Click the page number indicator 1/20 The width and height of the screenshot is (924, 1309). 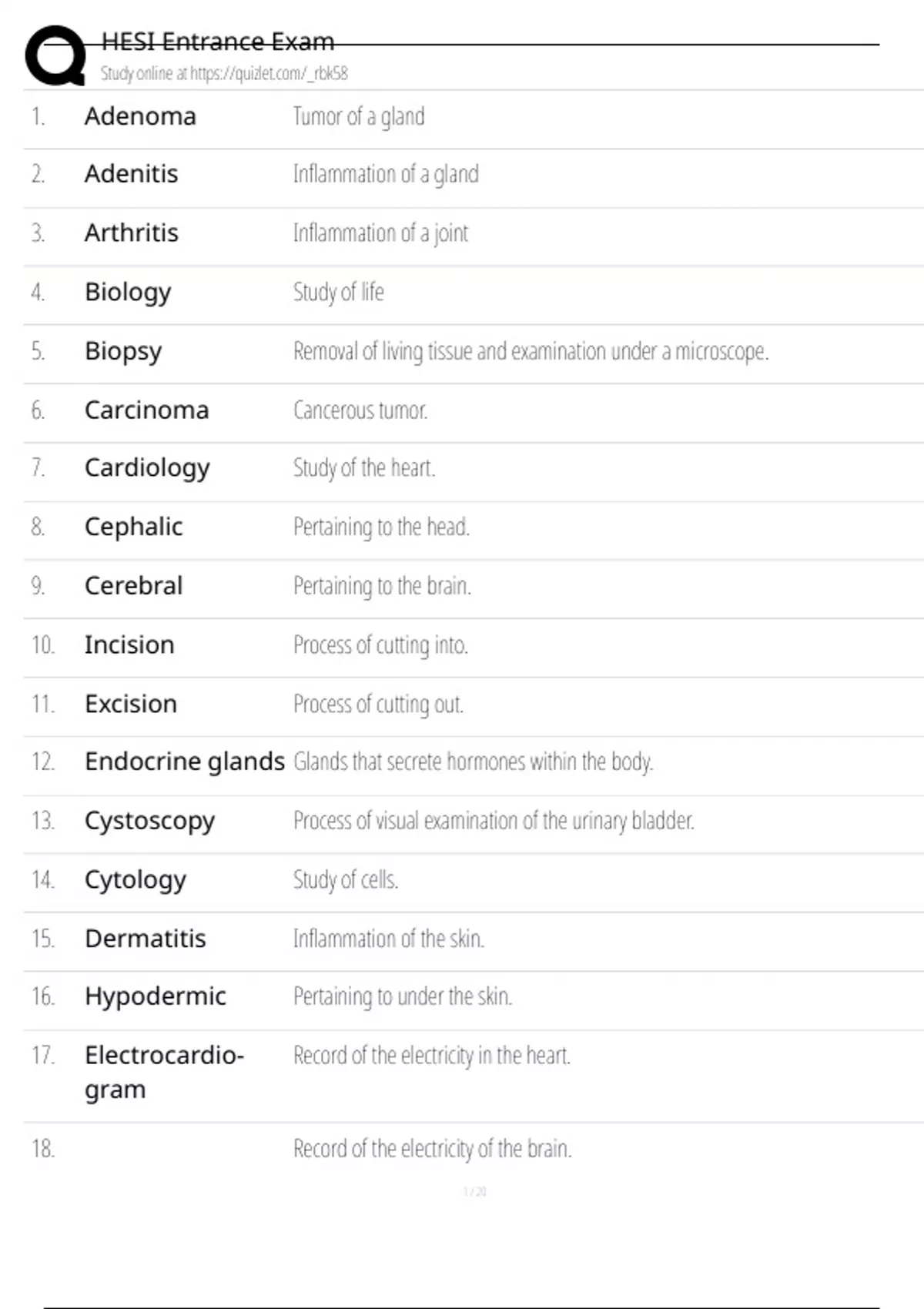coord(474,1191)
